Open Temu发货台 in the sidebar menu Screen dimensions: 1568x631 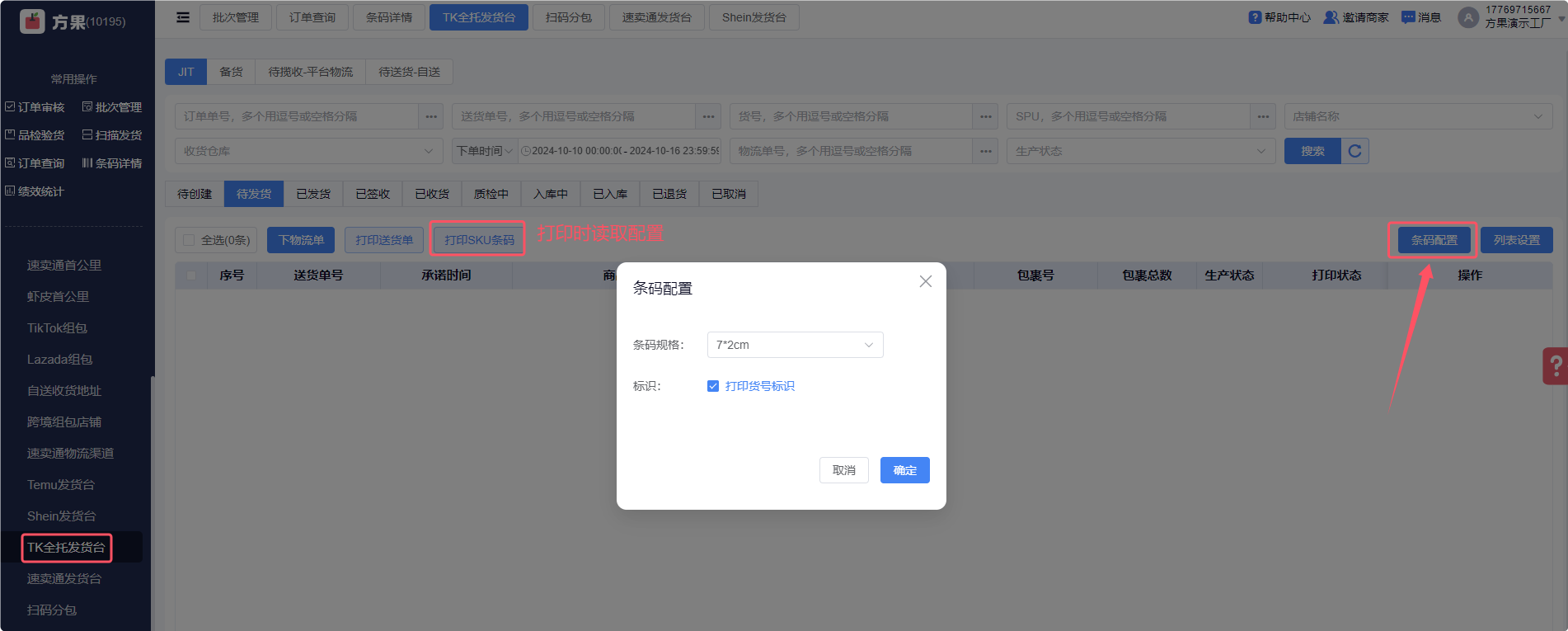pyautogui.click(x=61, y=485)
